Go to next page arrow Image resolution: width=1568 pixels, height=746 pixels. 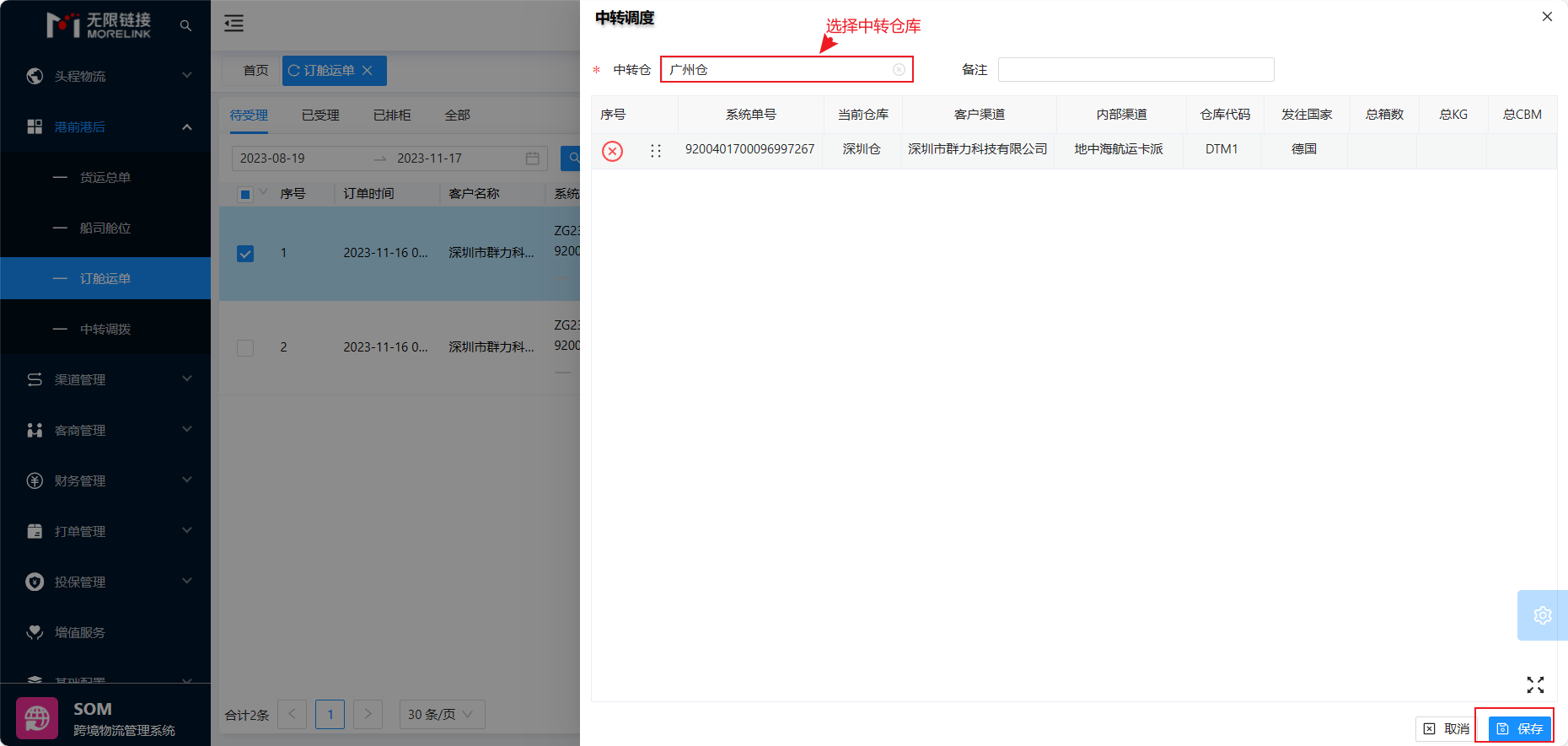(x=368, y=714)
